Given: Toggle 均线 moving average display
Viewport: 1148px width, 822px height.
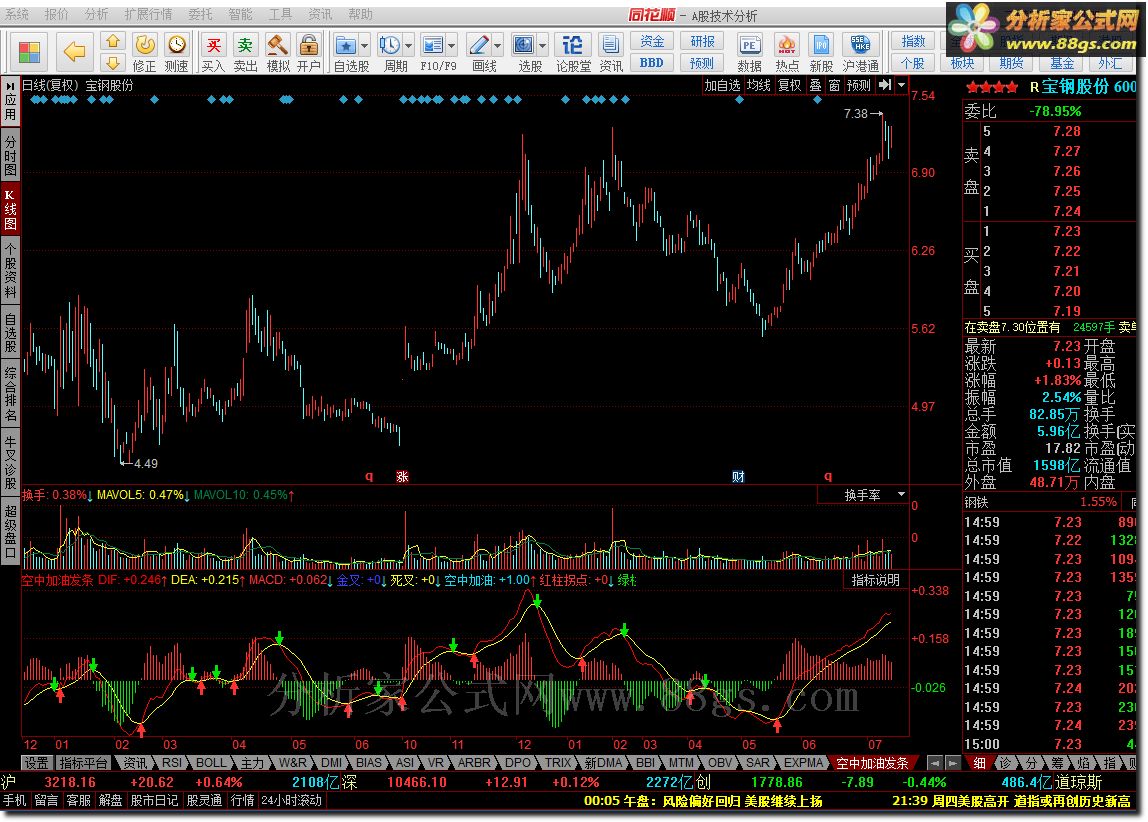Looking at the screenshot, I should tap(758, 86).
